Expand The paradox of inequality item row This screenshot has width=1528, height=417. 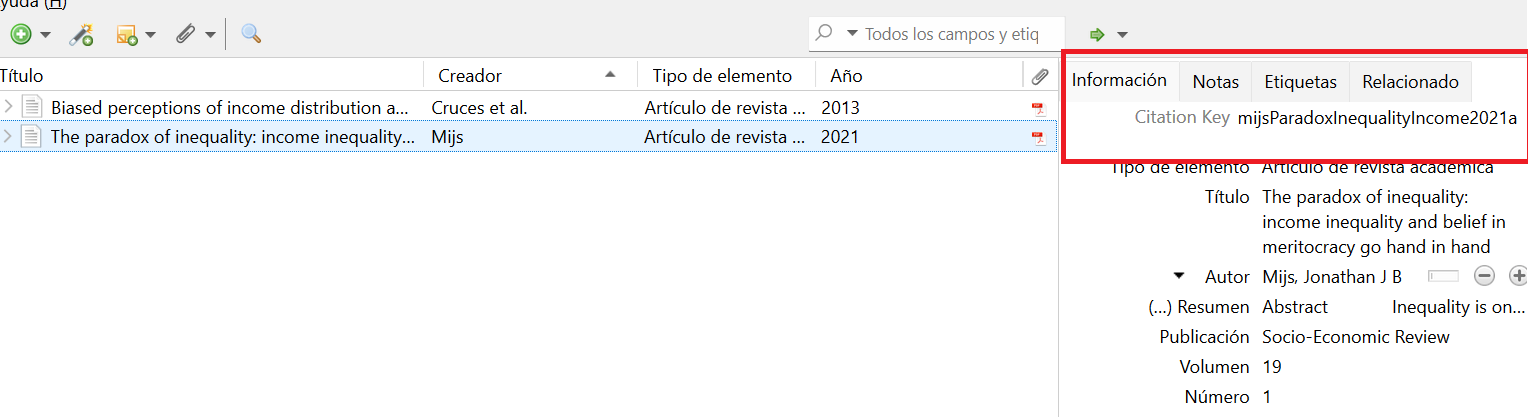[9, 137]
